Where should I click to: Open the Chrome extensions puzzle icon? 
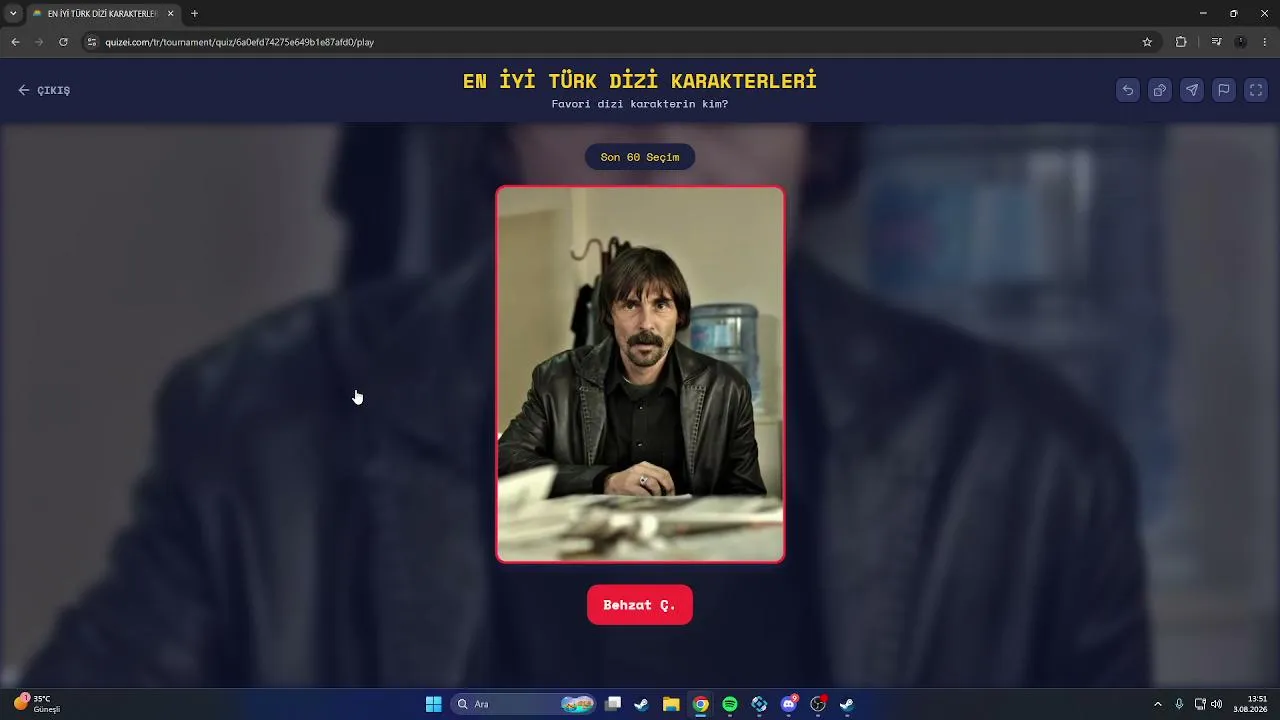tap(1181, 42)
